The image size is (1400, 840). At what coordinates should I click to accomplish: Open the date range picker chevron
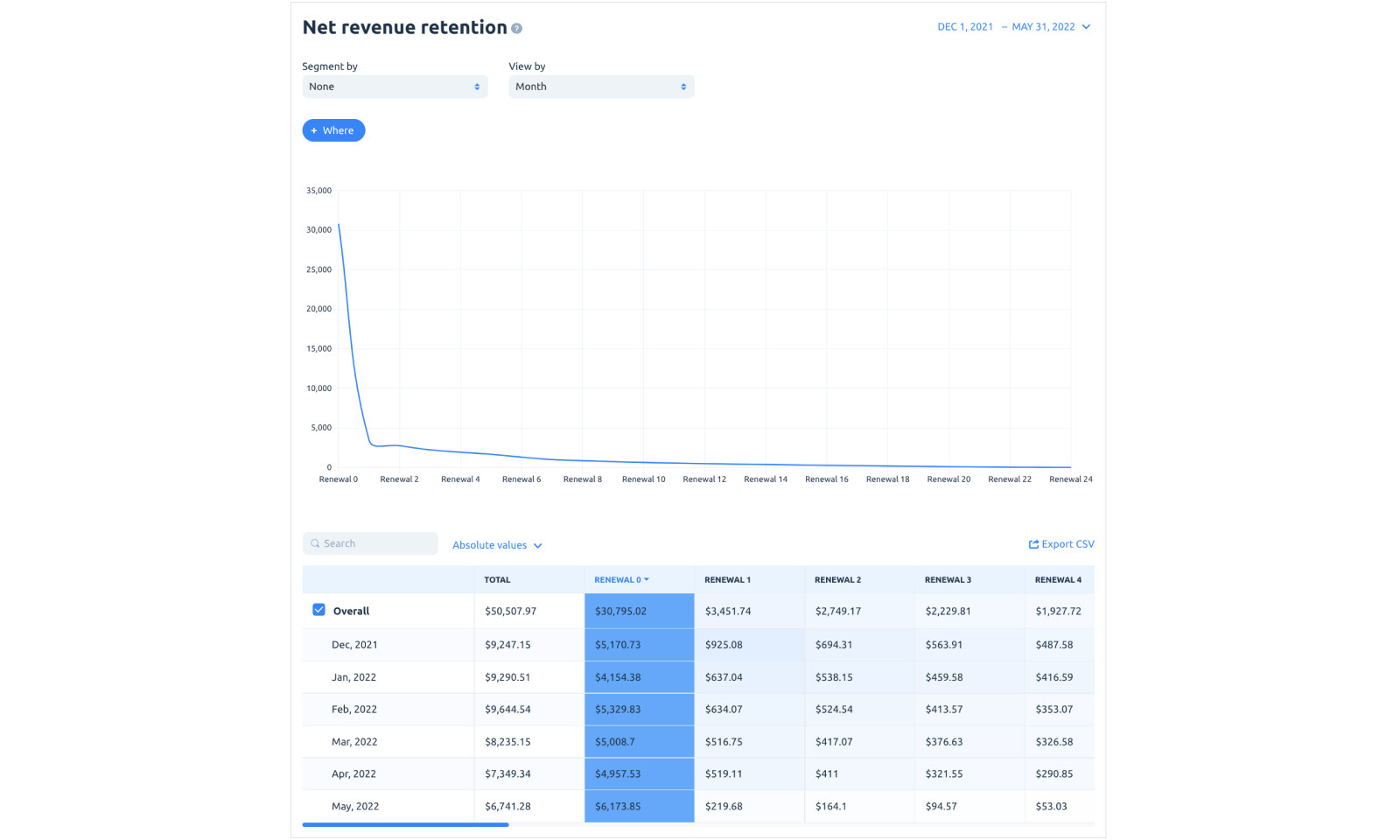tap(1086, 27)
